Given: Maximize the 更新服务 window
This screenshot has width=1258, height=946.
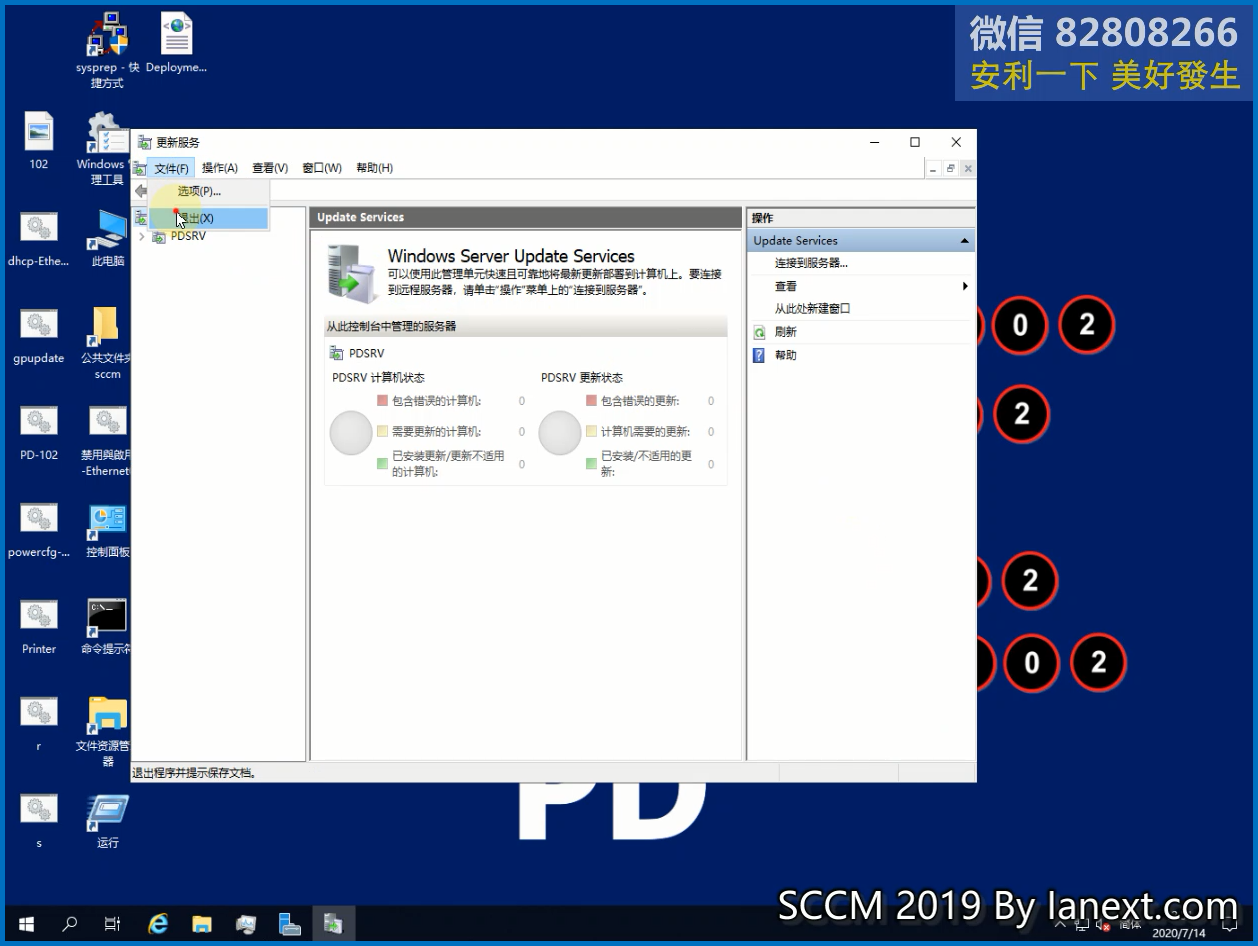Looking at the screenshot, I should pos(915,142).
